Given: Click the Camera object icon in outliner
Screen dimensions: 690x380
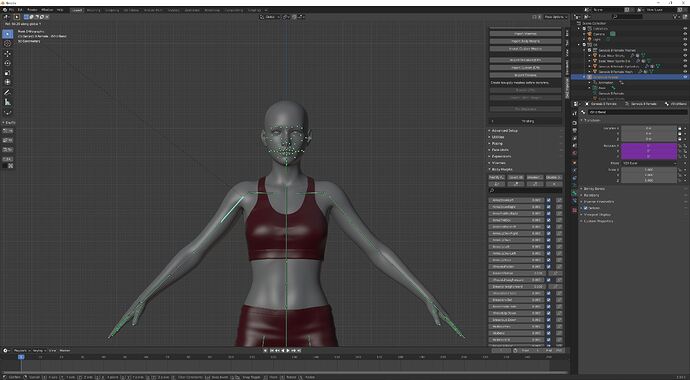Looking at the screenshot, I should pyautogui.click(x=590, y=34).
